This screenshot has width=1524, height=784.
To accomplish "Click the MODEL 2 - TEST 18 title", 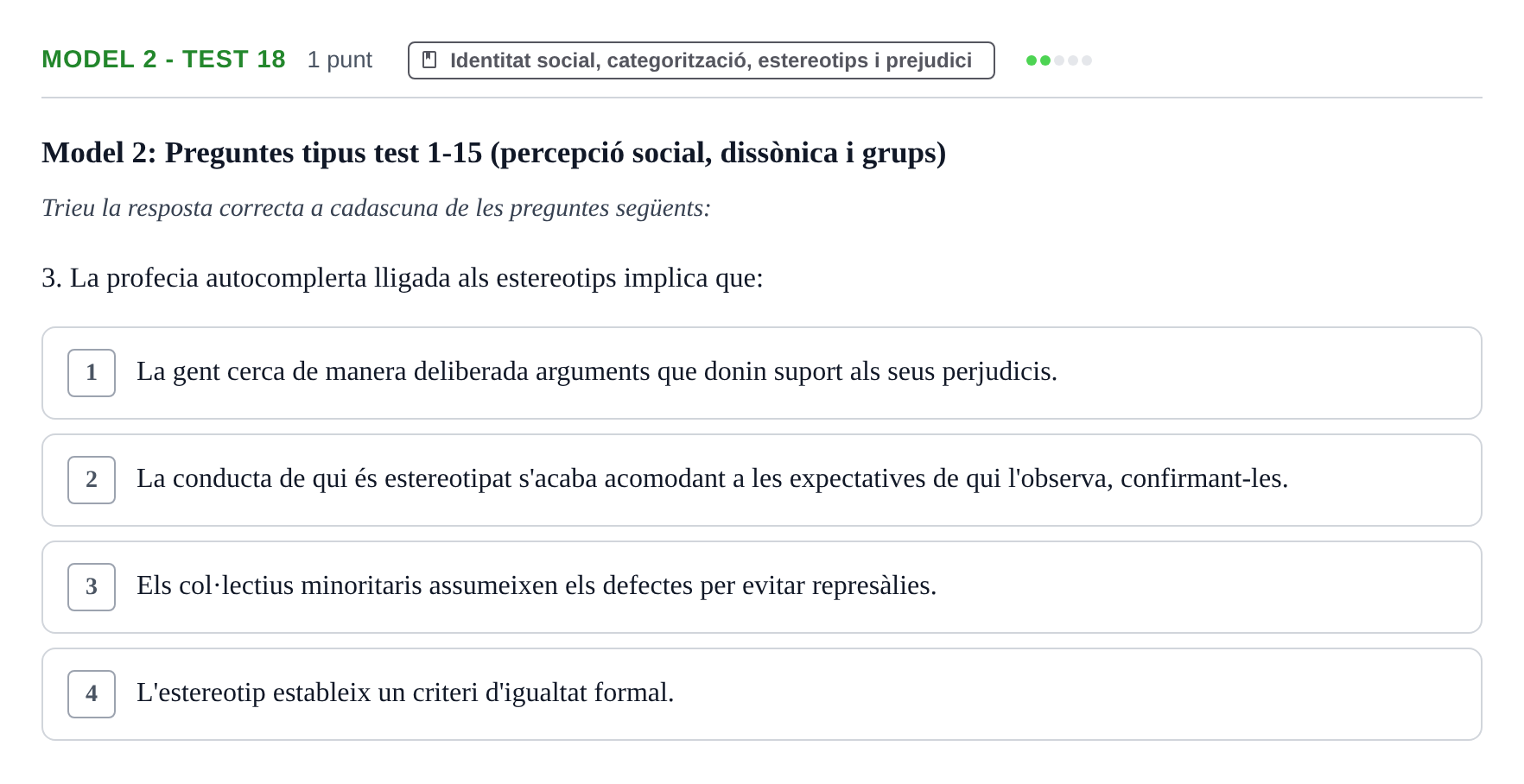I will click(x=163, y=60).
